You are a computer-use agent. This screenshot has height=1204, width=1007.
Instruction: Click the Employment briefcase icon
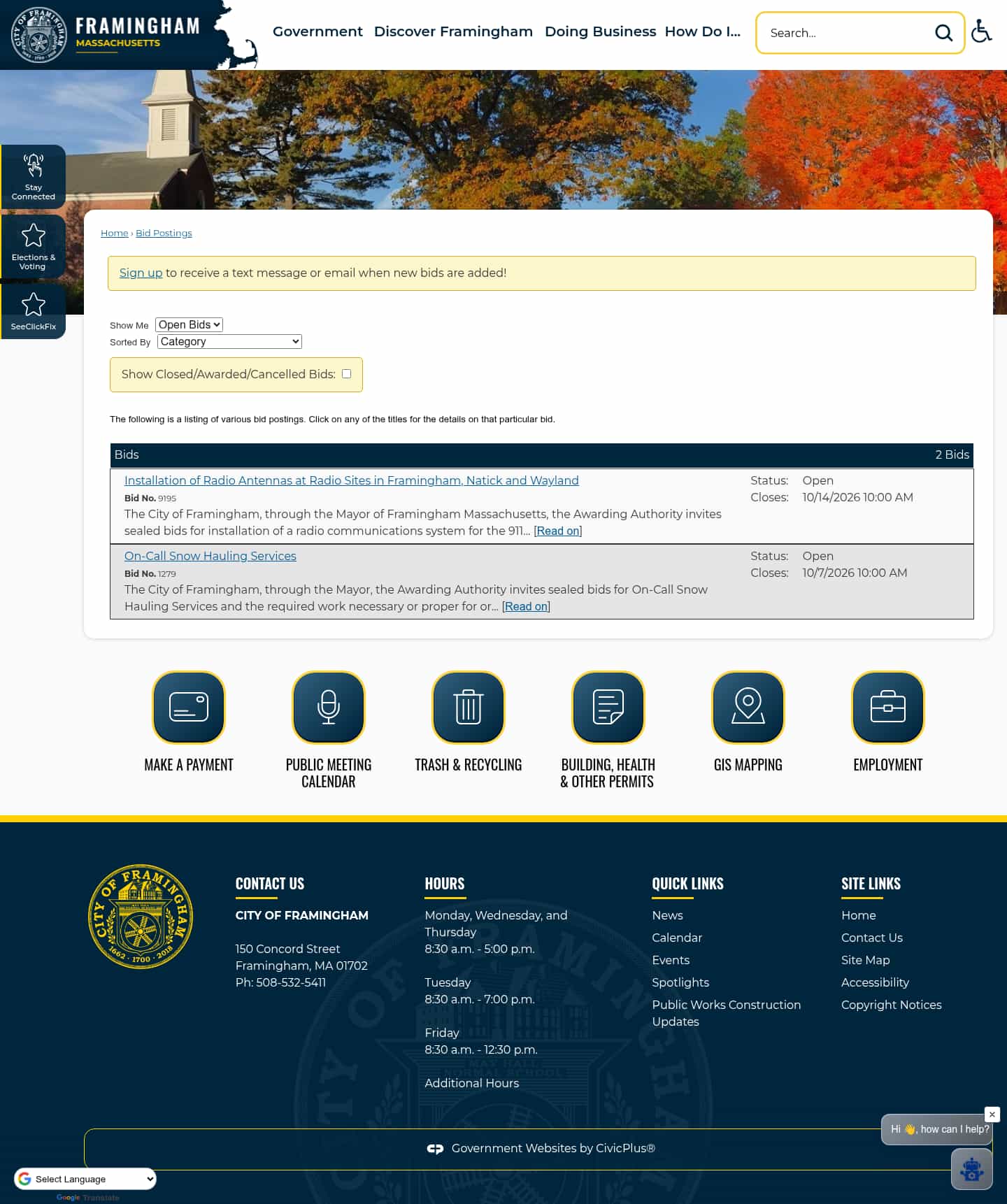coord(888,708)
